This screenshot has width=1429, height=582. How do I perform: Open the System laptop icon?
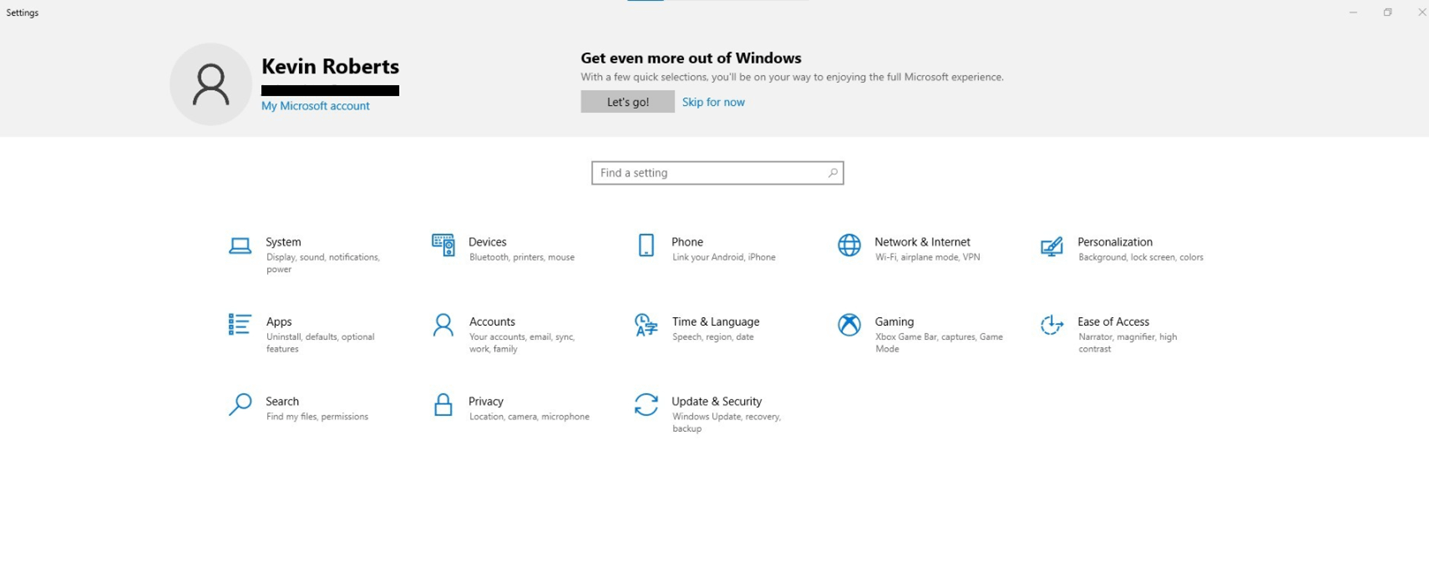click(240, 246)
